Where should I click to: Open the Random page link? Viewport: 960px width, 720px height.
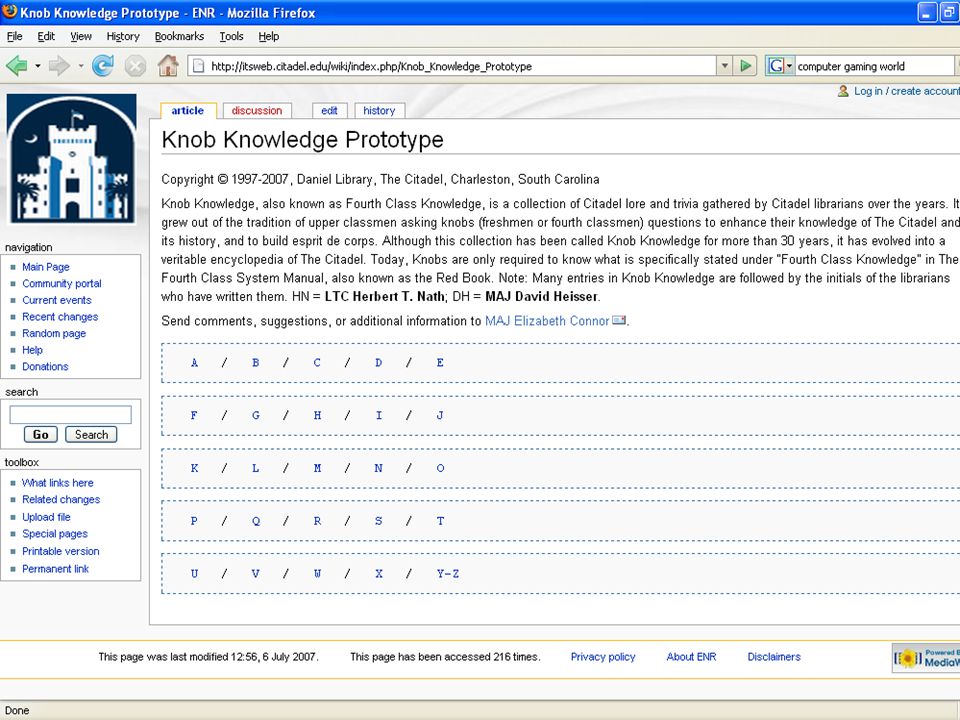(x=54, y=333)
